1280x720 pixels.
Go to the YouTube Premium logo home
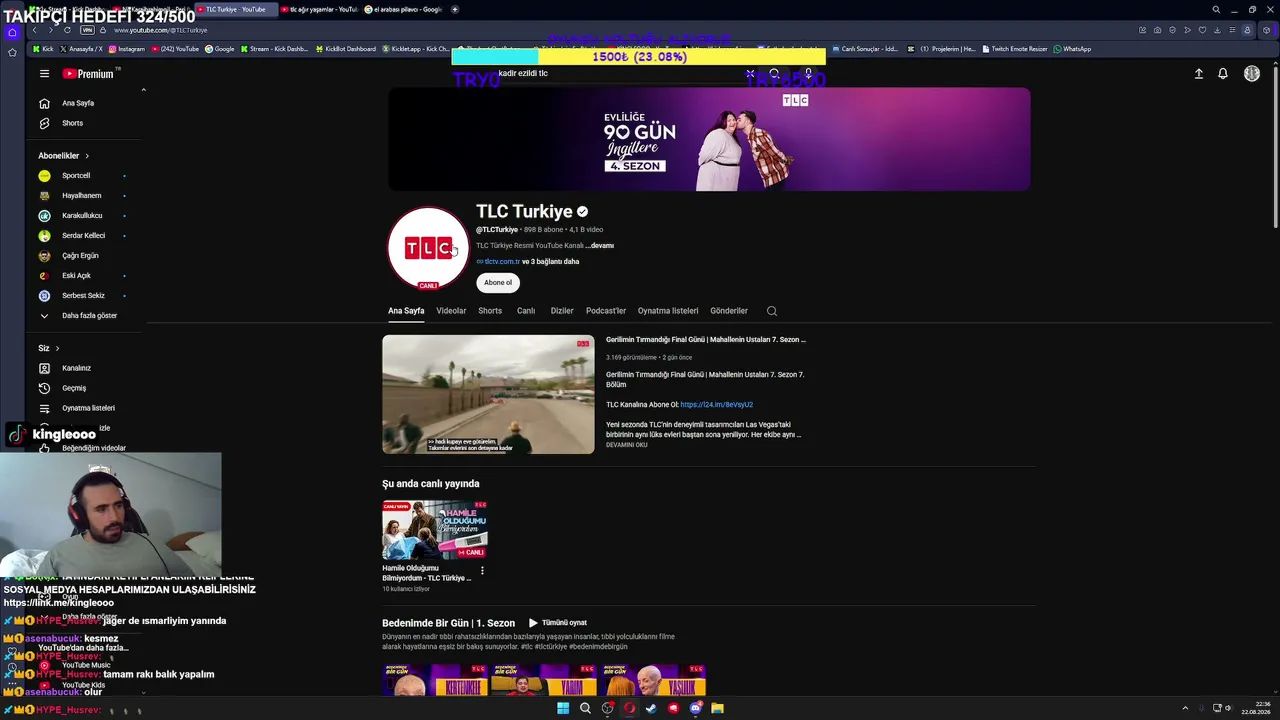tap(88, 73)
